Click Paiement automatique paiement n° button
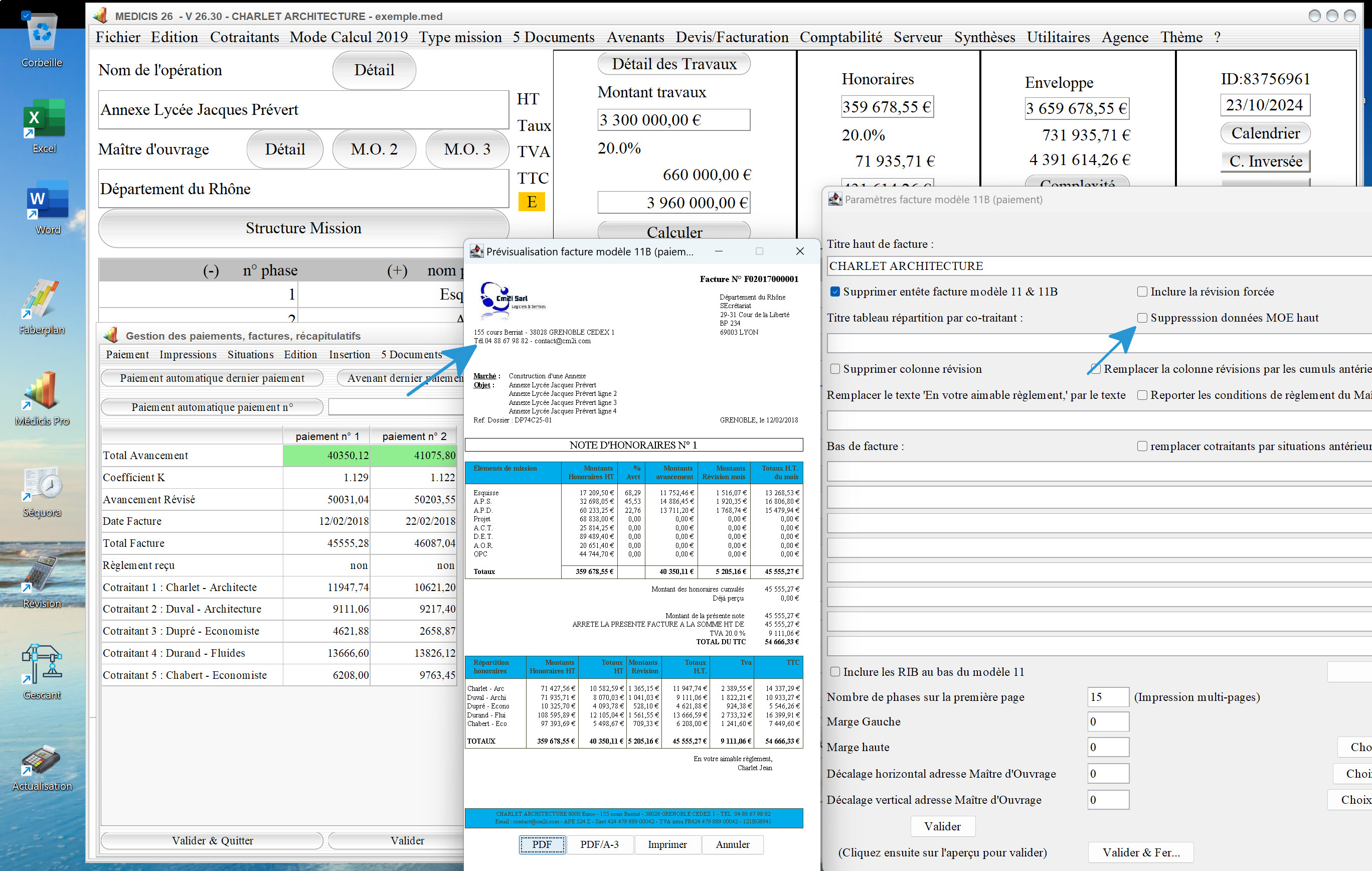The height and width of the screenshot is (871, 1372). pos(212,407)
